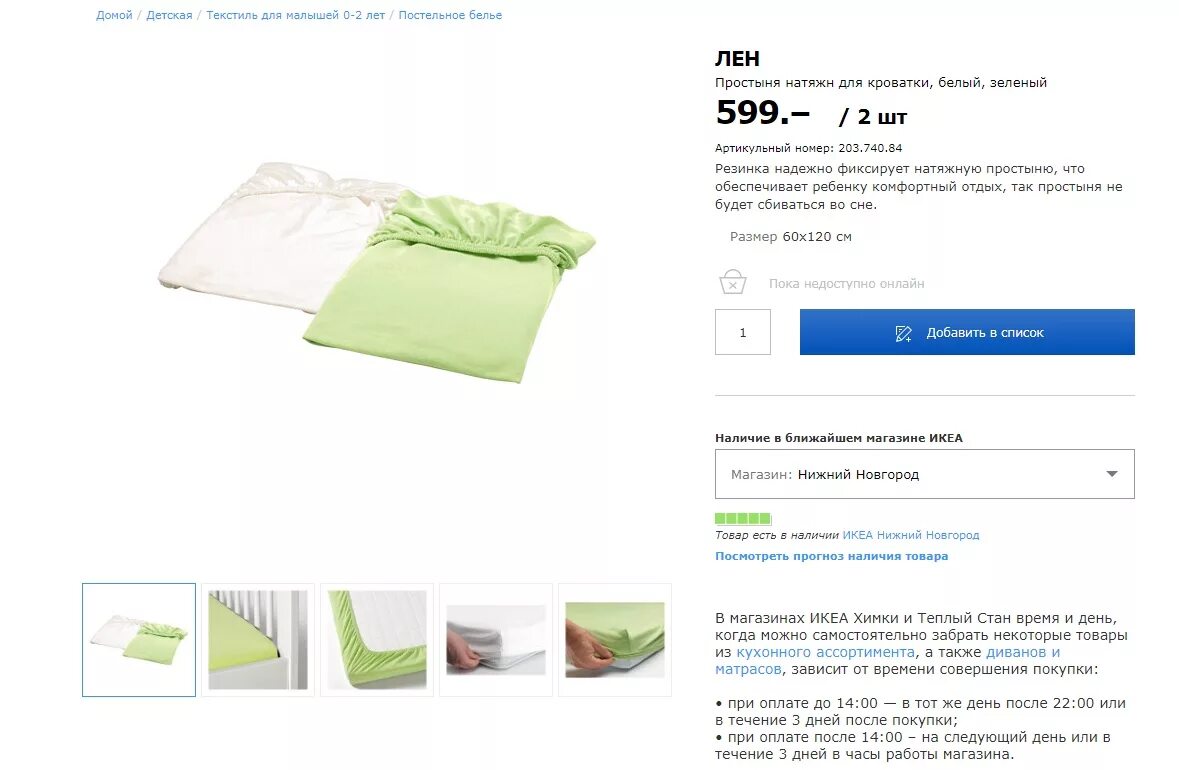Image resolution: width=1179 pixels, height=770 pixels.
Task: Select the Магазин: Нижний Новгород combo box
Action: tap(924, 474)
